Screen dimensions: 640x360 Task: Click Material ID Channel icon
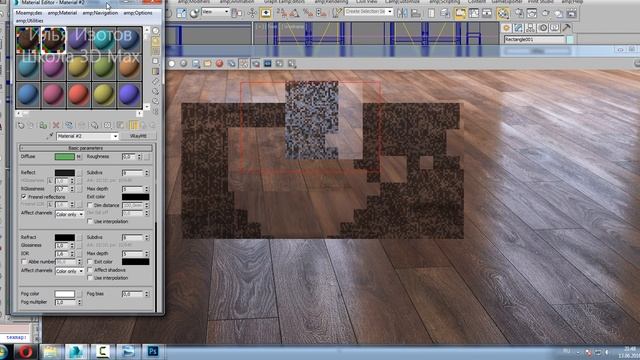point(107,125)
